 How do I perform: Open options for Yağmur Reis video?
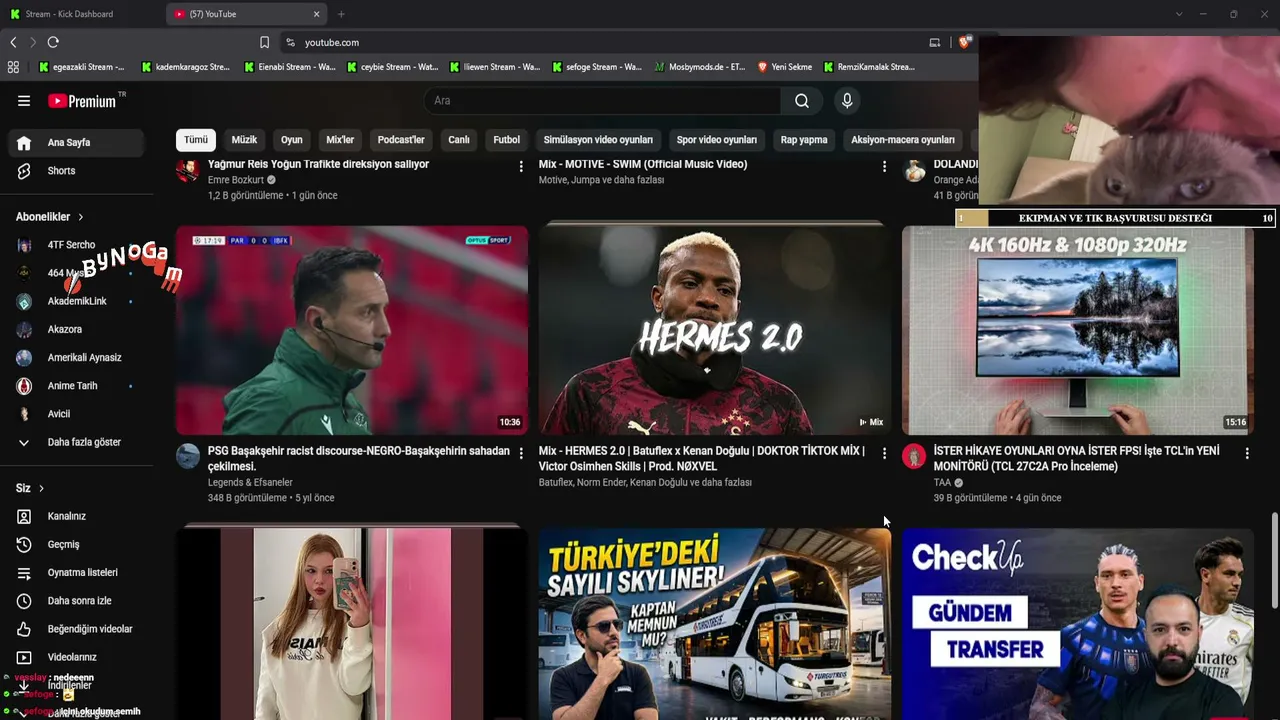tap(521, 166)
